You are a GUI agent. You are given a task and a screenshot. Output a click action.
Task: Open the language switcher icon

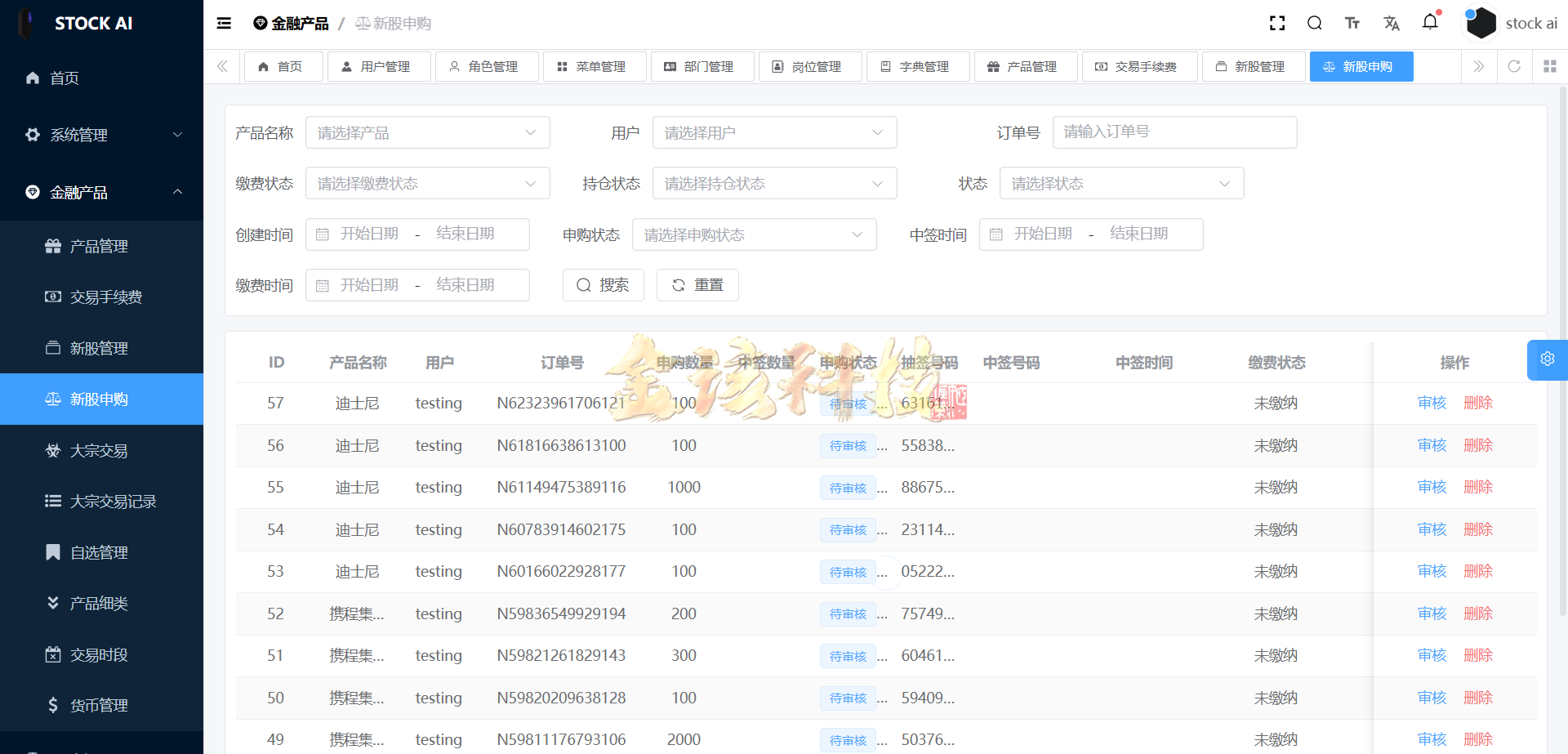pyautogui.click(x=1392, y=23)
